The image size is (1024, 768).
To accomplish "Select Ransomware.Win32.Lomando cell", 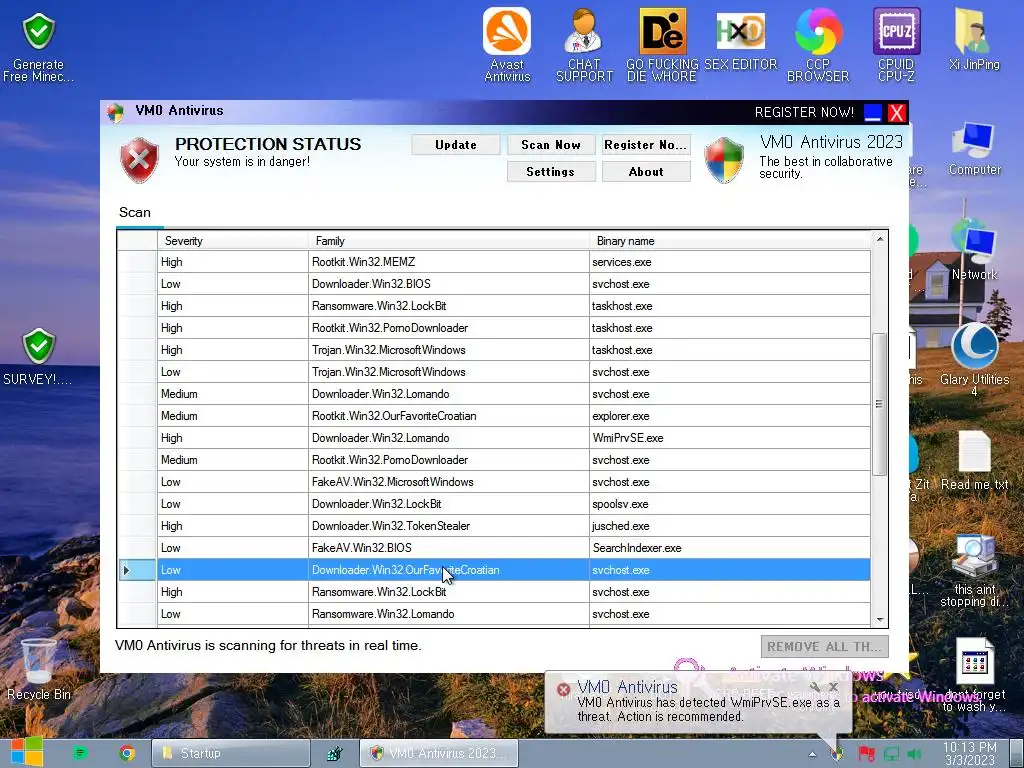I will [449, 614].
